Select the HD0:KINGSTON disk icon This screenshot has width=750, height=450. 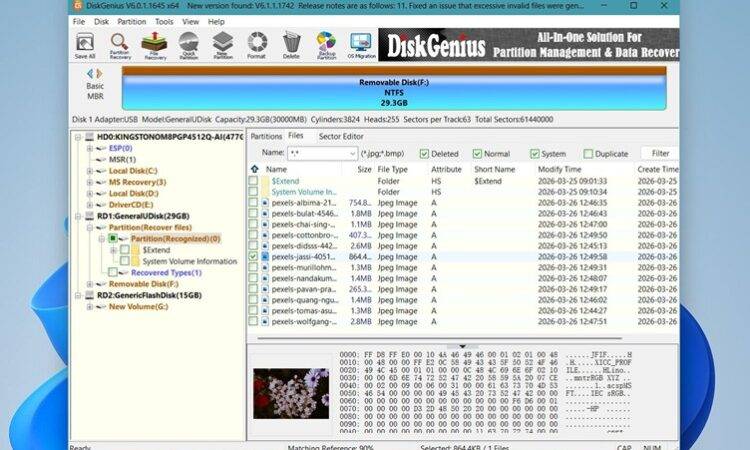89,137
